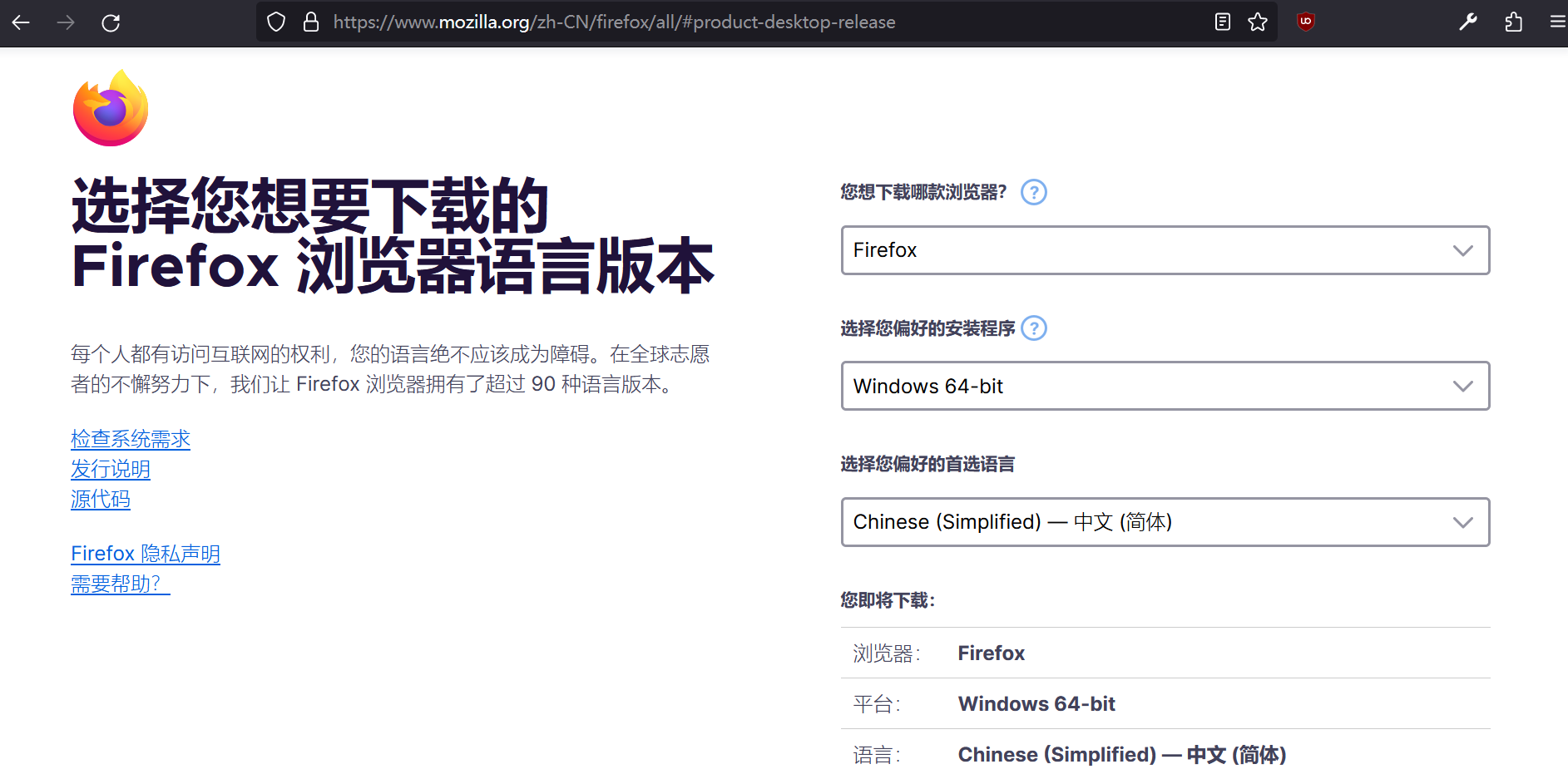Click the label 选择您偏好的安装程序
Image resolution: width=1568 pixels, height=779 pixels.
pyautogui.click(x=927, y=328)
